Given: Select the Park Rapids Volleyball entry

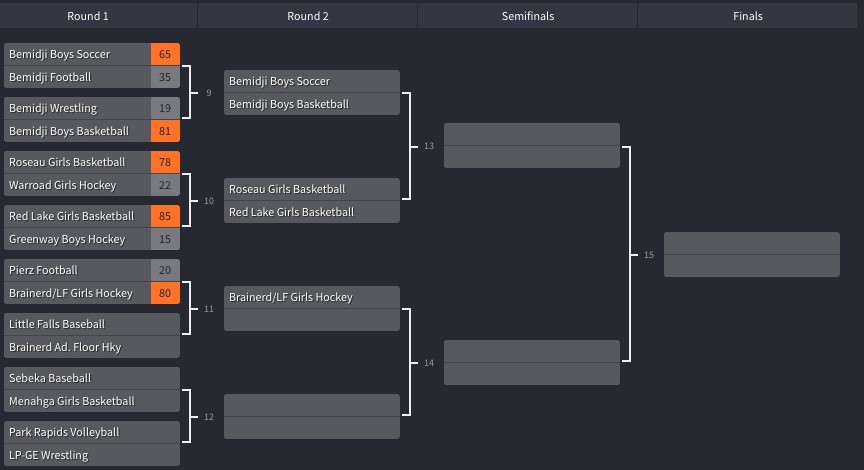Looking at the screenshot, I should coord(91,432).
